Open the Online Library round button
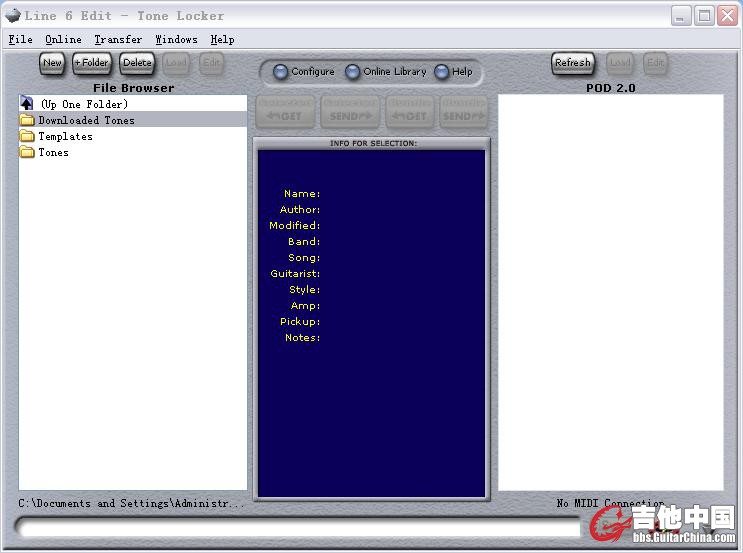The height and width of the screenshot is (553, 743). click(x=352, y=72)
